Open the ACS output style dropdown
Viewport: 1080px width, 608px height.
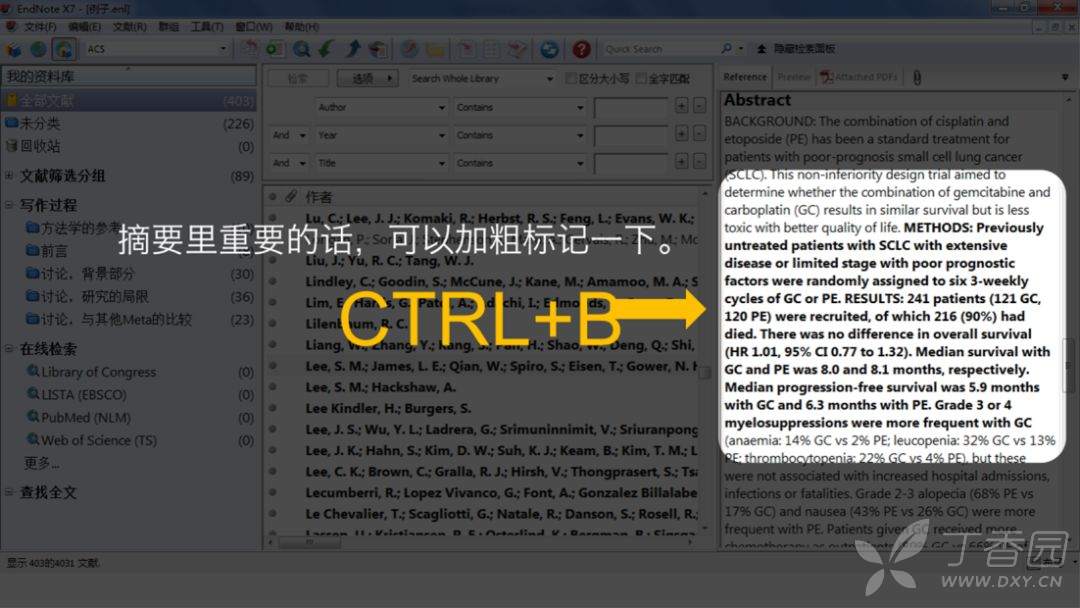tap(157, 49)
